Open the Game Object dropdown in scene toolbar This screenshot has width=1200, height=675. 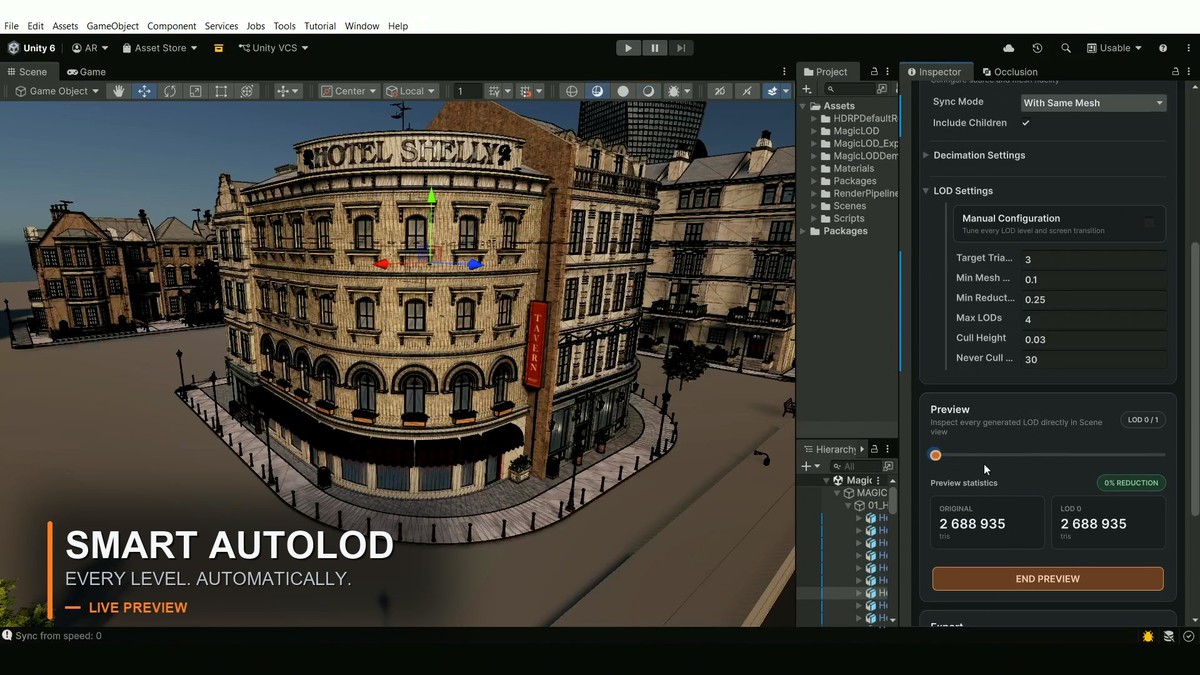point(58,91)
